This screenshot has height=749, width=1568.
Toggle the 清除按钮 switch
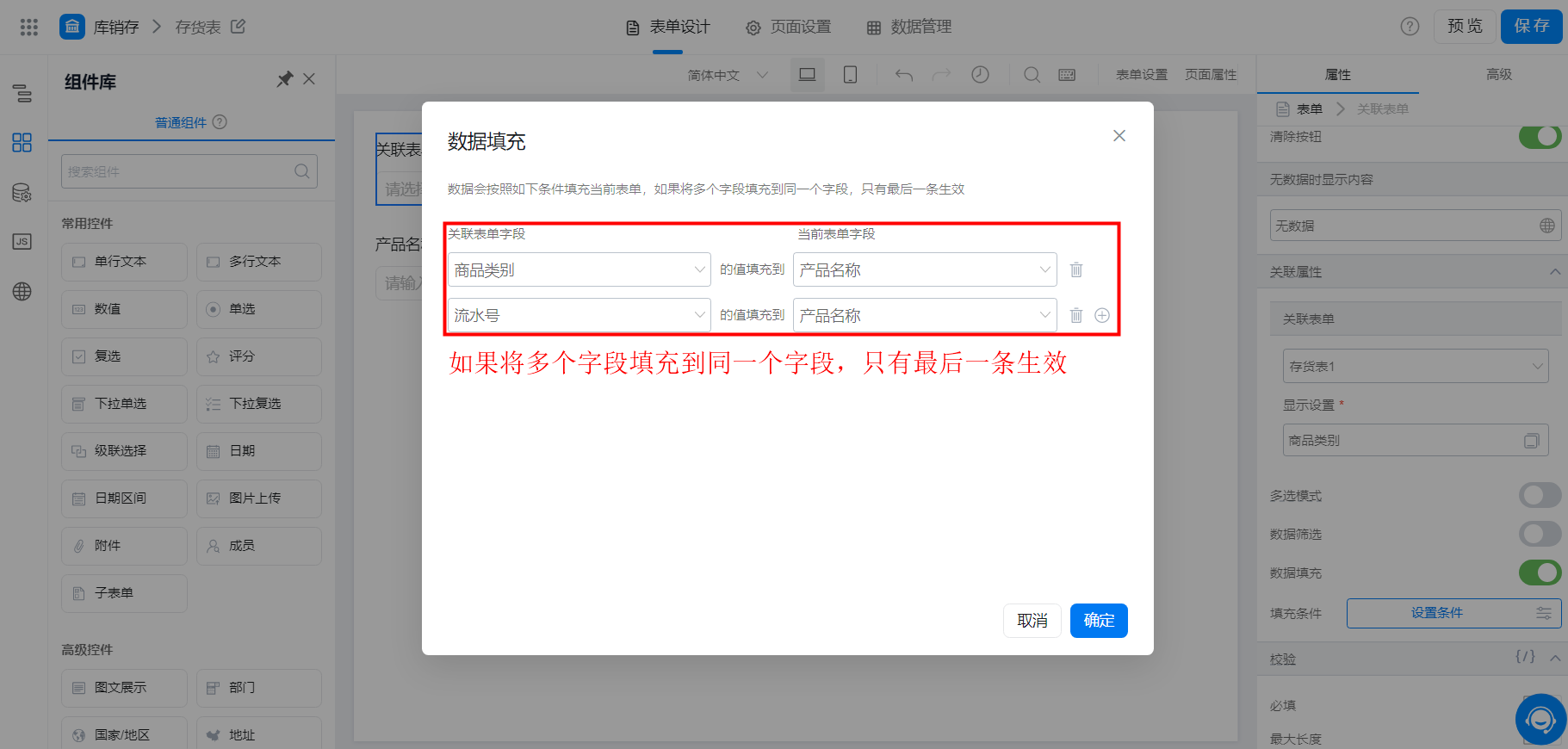click(x=1540, y=136)
